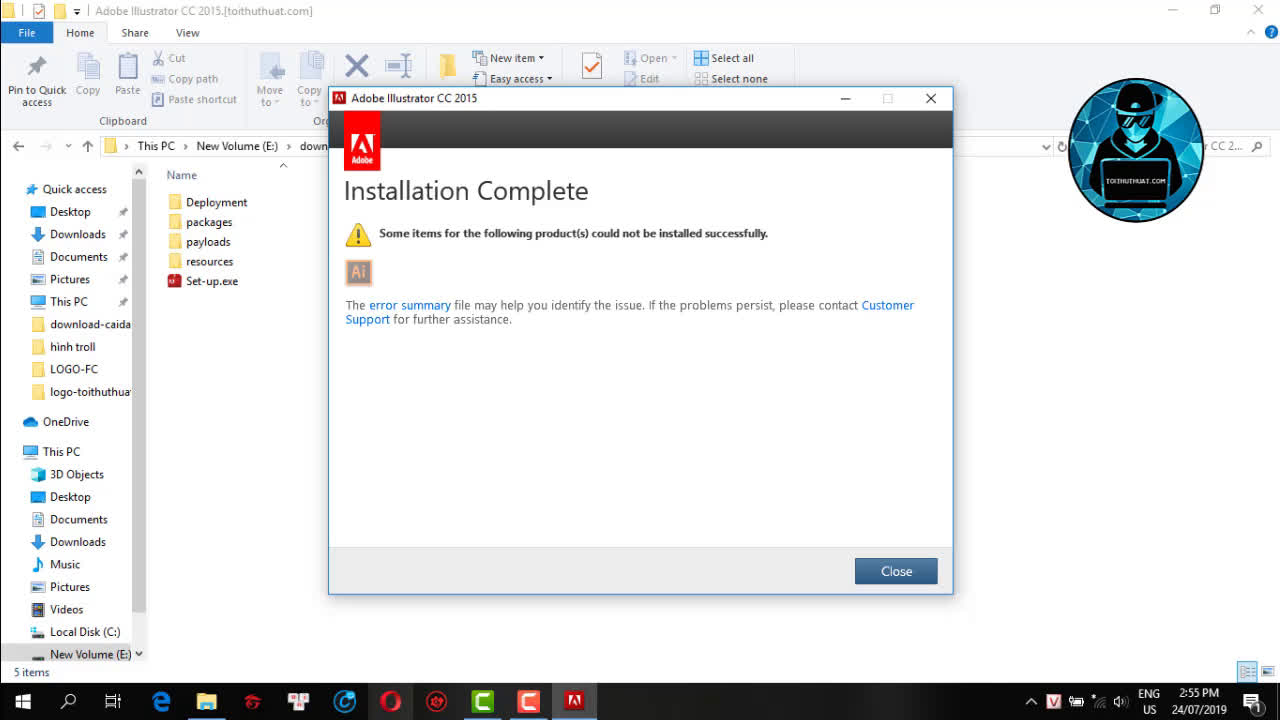Image resolution: width=1280 pixels, height=720 pixels.
Task: Switch to details view button
Action: pyautogui.click(x=1247, y=671)
